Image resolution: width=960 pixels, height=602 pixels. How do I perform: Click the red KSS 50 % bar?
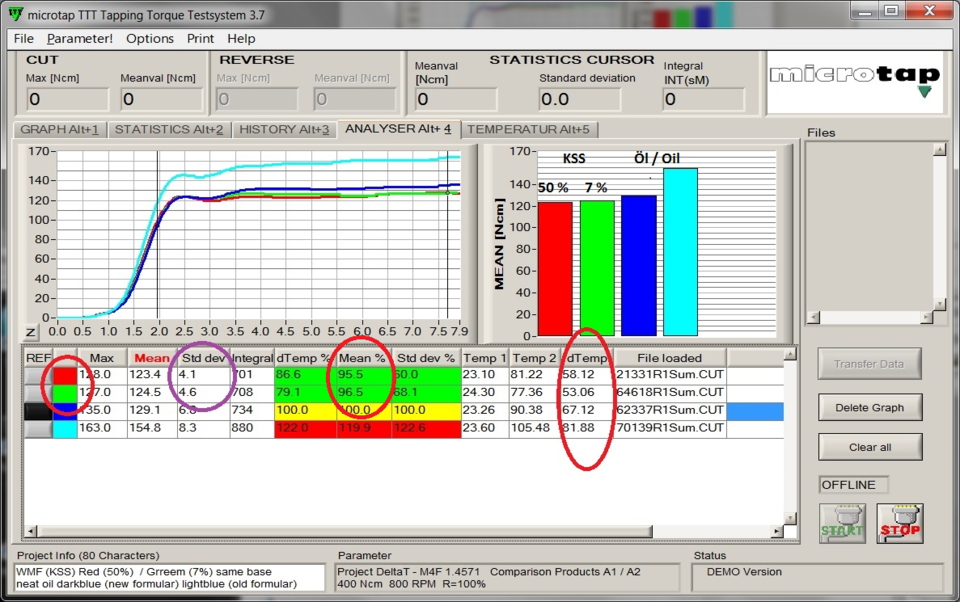tap(555, 269)
